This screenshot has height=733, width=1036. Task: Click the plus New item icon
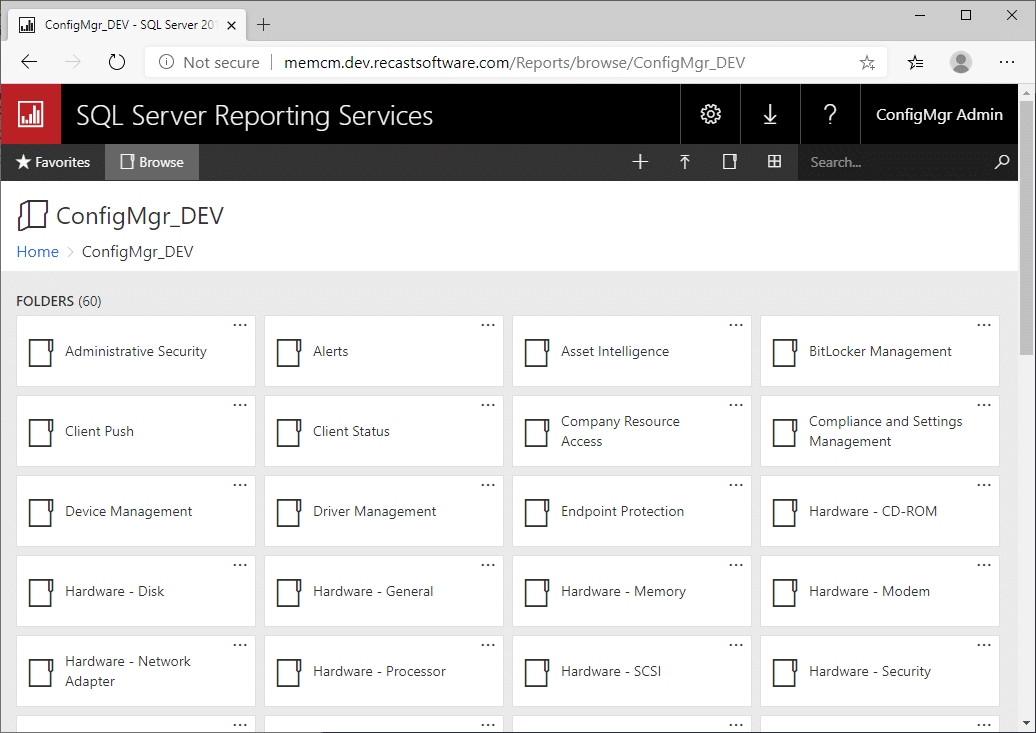pos(641,162)
